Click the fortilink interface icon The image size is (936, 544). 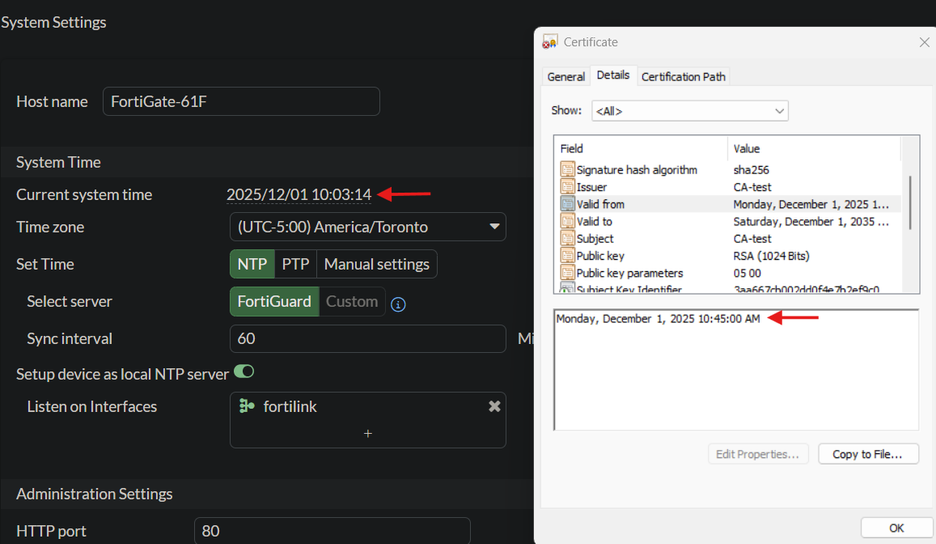point(247,406)
